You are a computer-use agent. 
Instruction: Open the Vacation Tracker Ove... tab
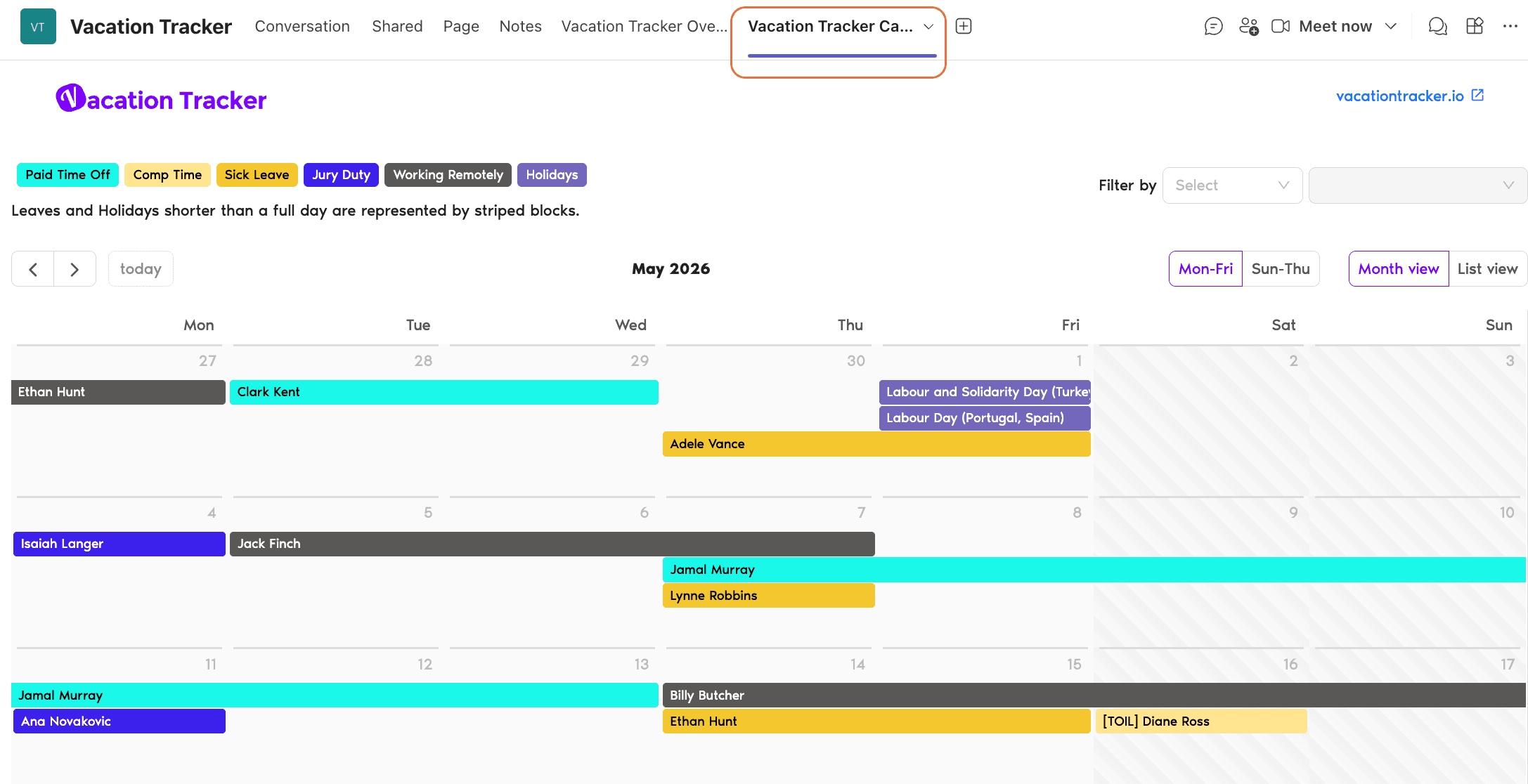[644, 27]
